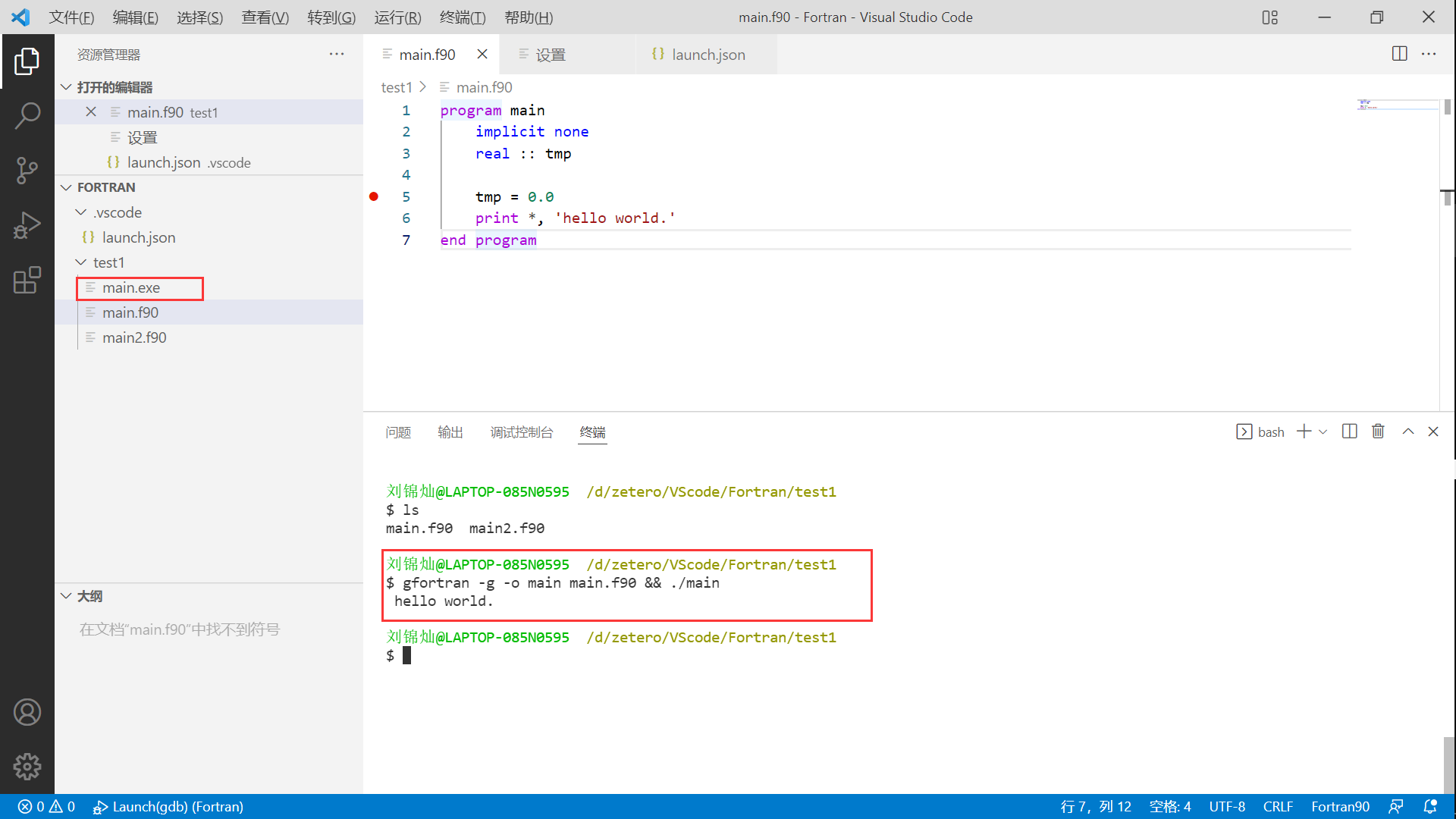The width and height of the screenshot is (1456, 819).
Task: Kill terminal with the trash icon
Action: click(1378, 431)
